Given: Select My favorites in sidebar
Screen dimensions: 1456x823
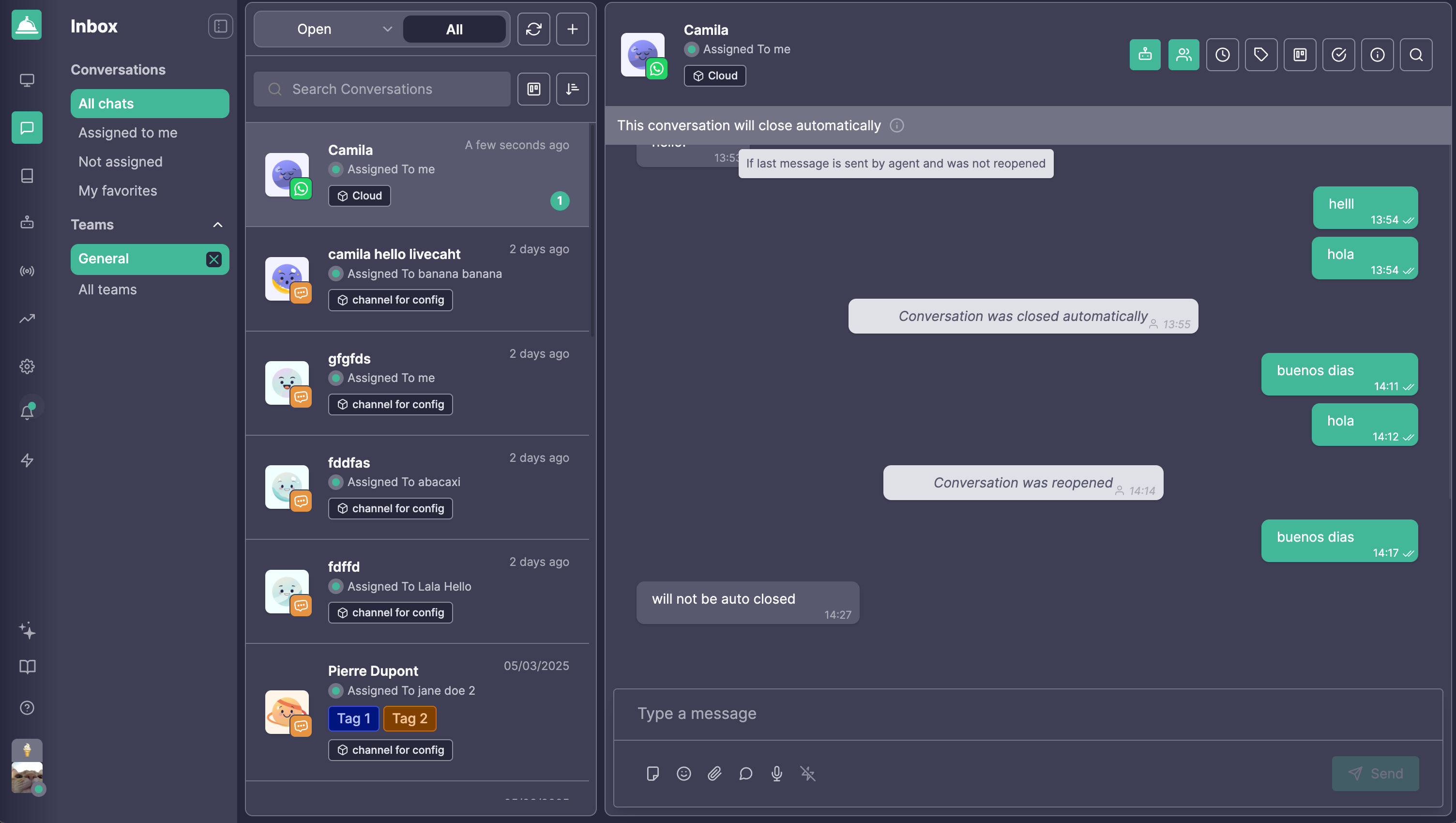Looking at the screenshot, I should pyautogui.click(x=118, y=190).
